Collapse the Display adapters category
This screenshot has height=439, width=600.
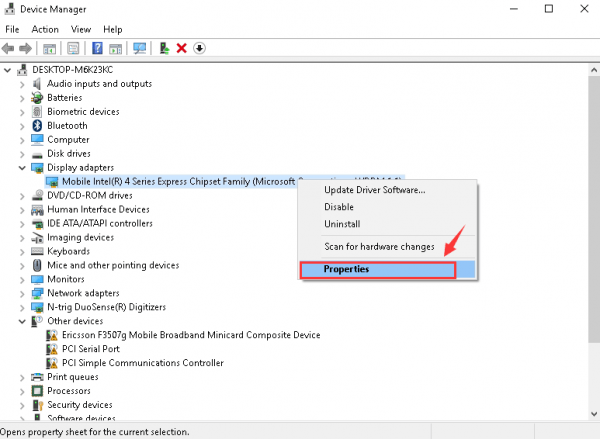(23, 168)
